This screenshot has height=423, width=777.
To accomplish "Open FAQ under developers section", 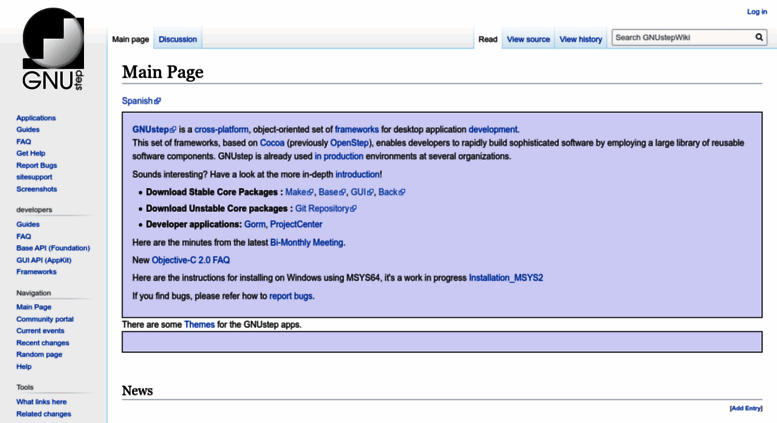I will pyautogui.click(x=23, y=237).
